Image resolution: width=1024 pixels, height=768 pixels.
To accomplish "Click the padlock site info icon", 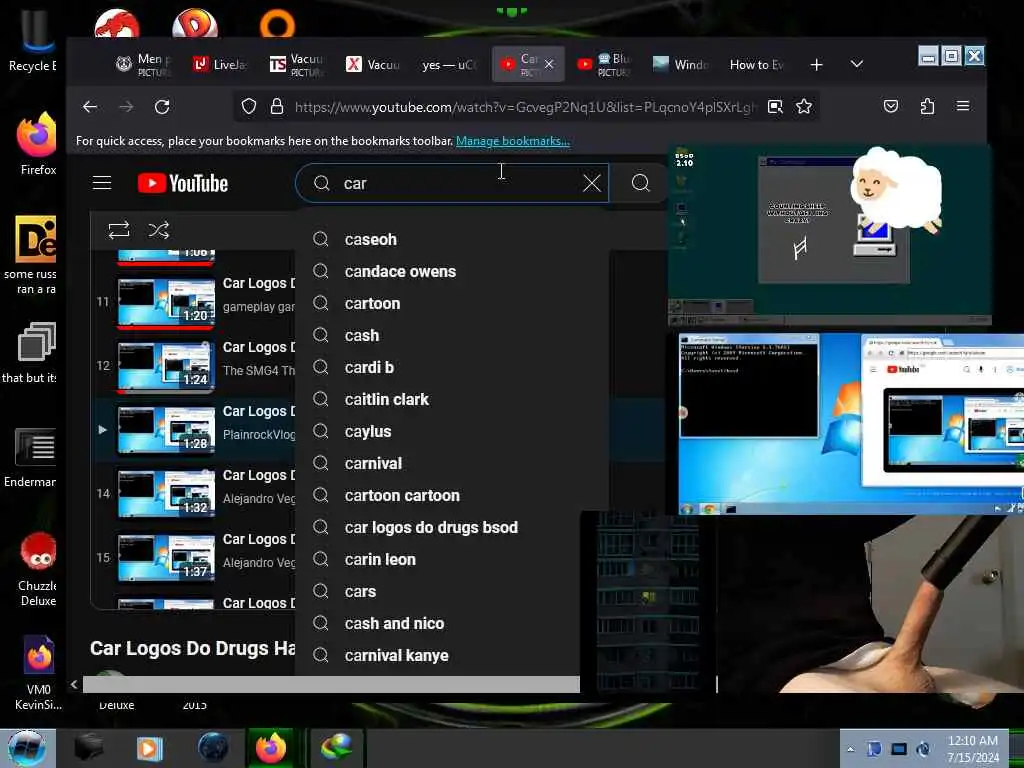I will coord(277,106).
